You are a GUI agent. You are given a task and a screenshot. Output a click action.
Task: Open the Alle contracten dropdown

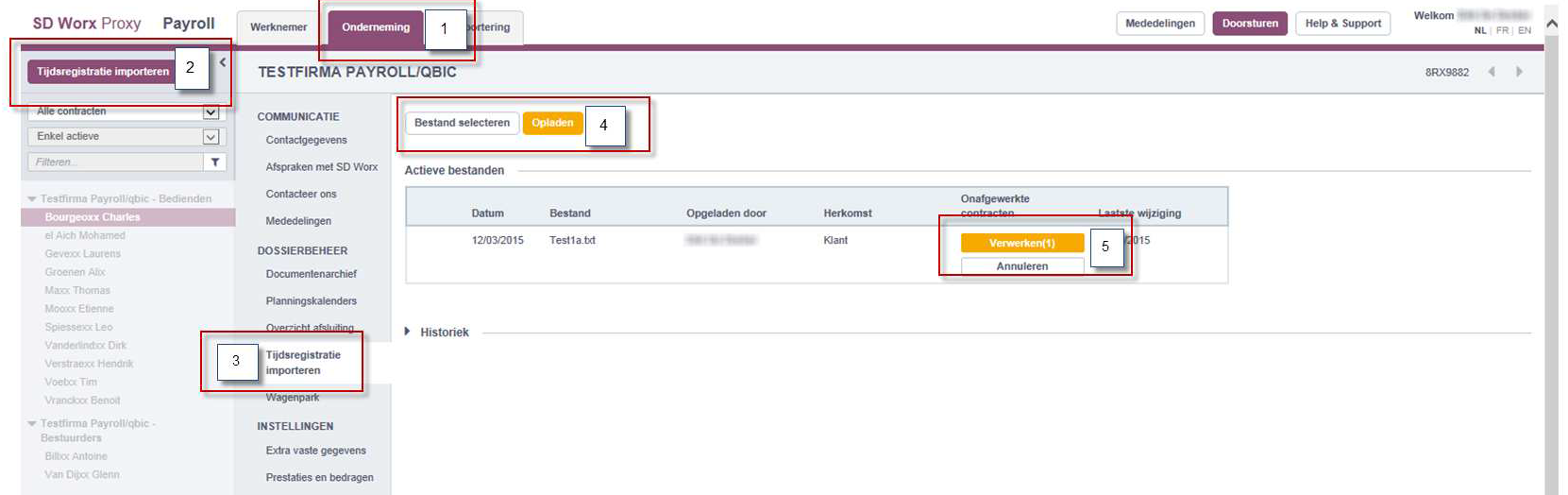pyautogui.click(x=211, y=112)
